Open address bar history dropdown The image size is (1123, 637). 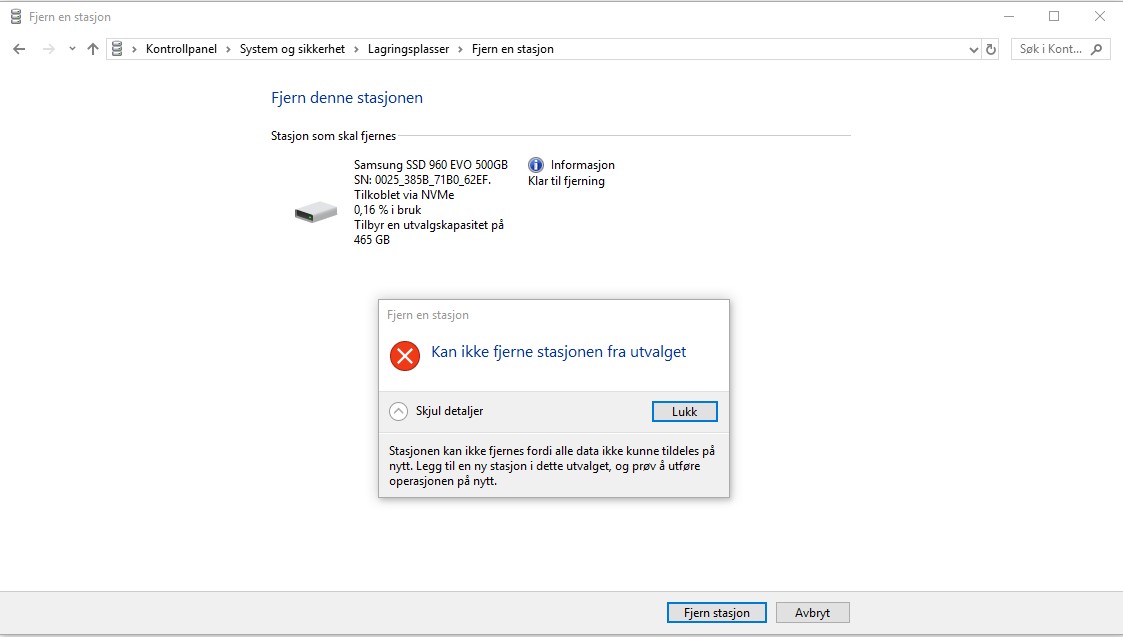tap(973, 49)
